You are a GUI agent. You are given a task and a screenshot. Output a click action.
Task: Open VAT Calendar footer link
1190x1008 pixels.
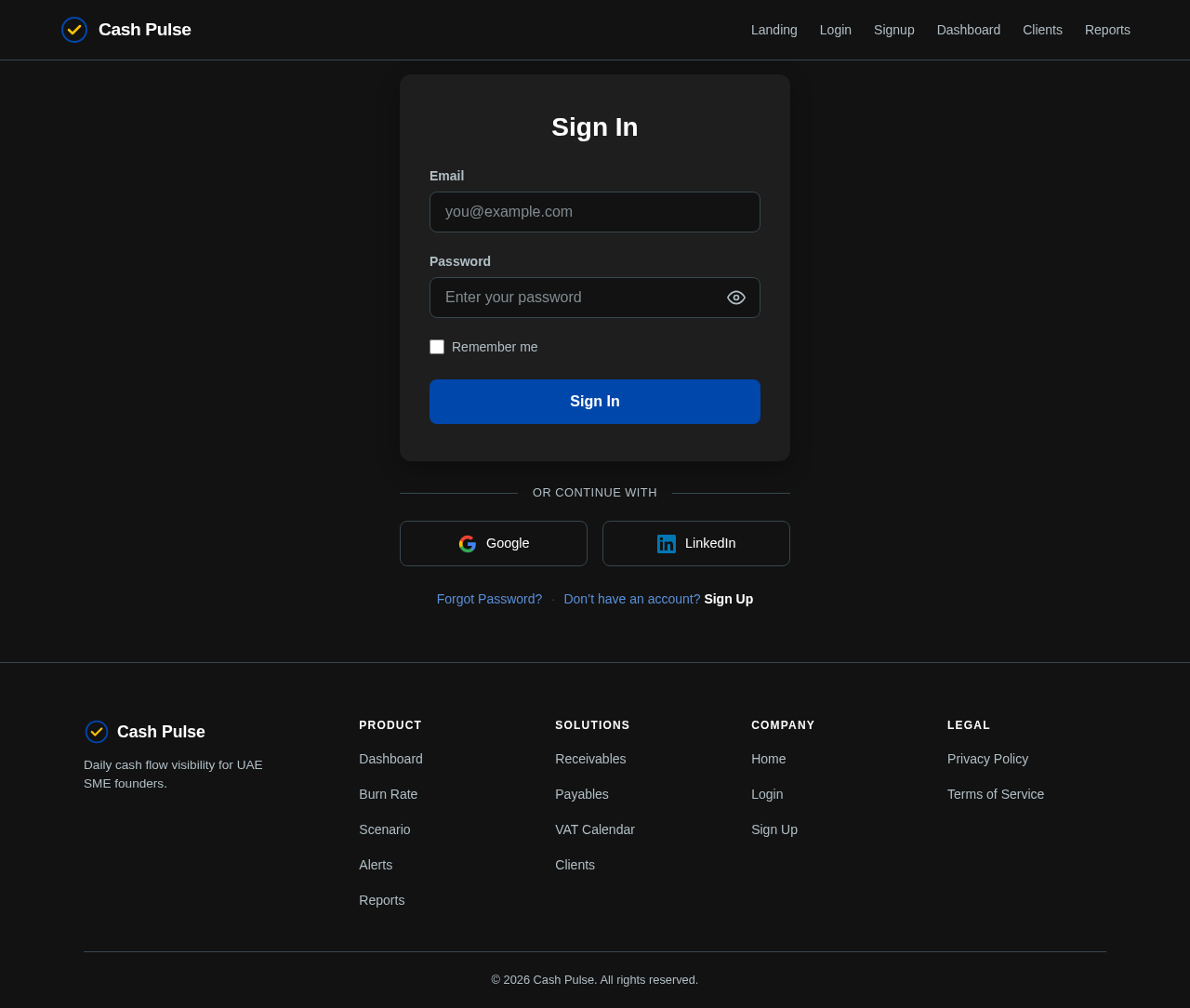tap(595, 829)
